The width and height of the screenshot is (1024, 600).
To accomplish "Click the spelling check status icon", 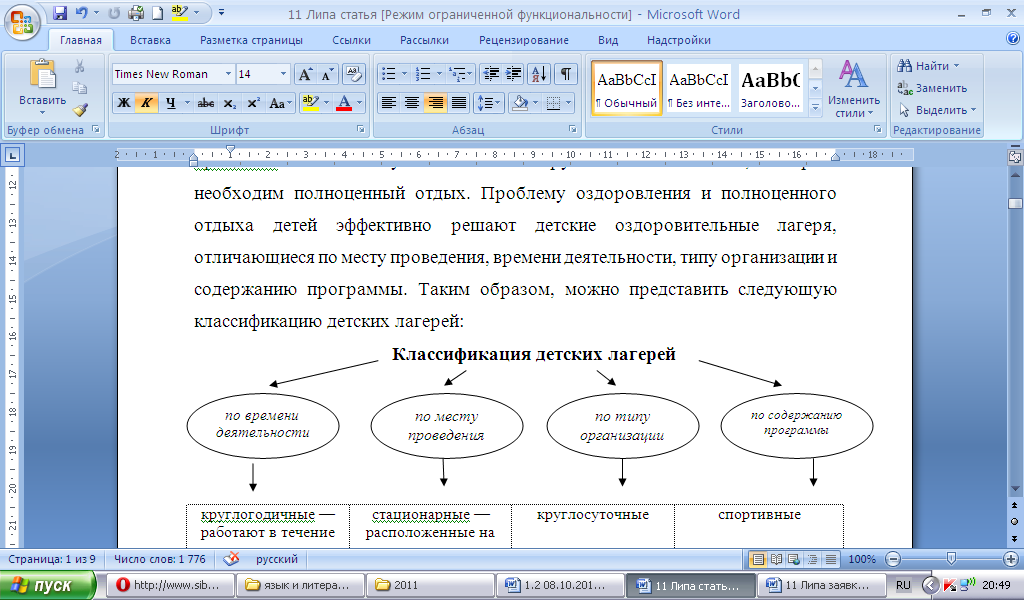I will [x=231, y=559].
